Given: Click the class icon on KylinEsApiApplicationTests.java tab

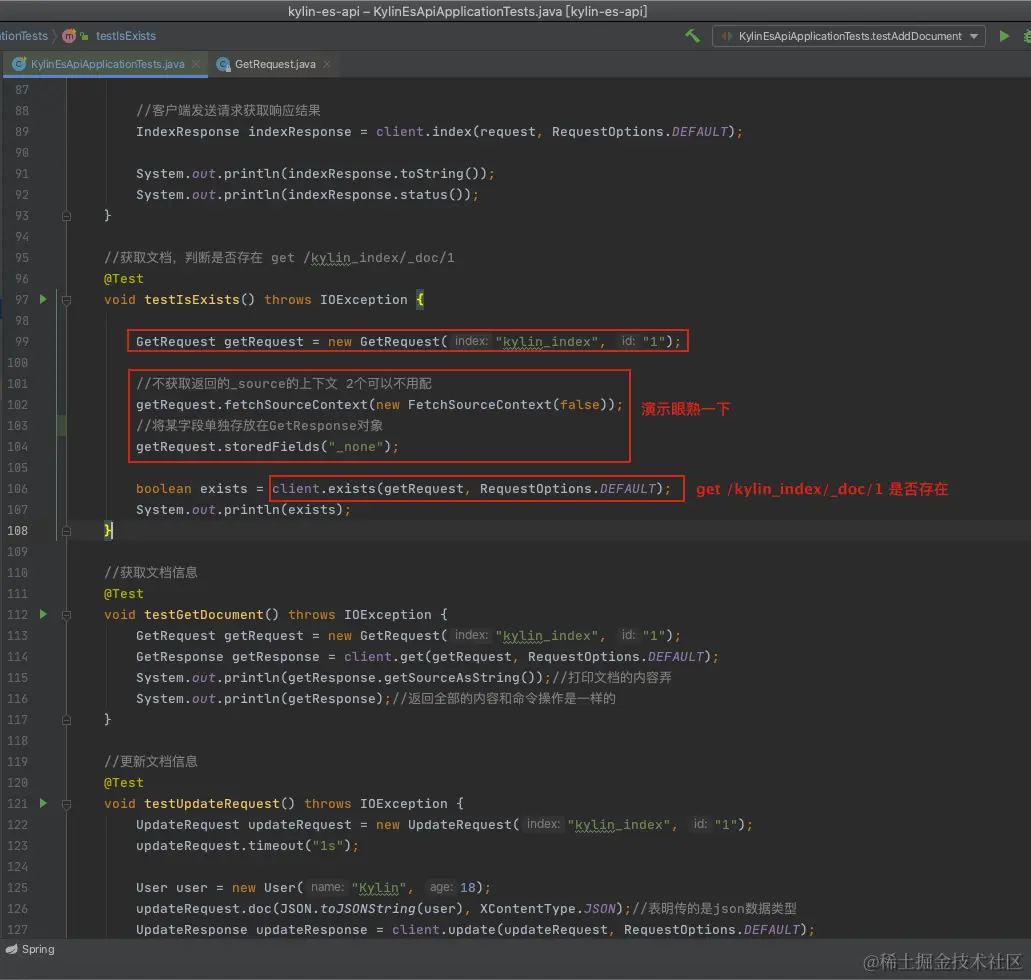Looking at the screenshot, I should 20,64.
